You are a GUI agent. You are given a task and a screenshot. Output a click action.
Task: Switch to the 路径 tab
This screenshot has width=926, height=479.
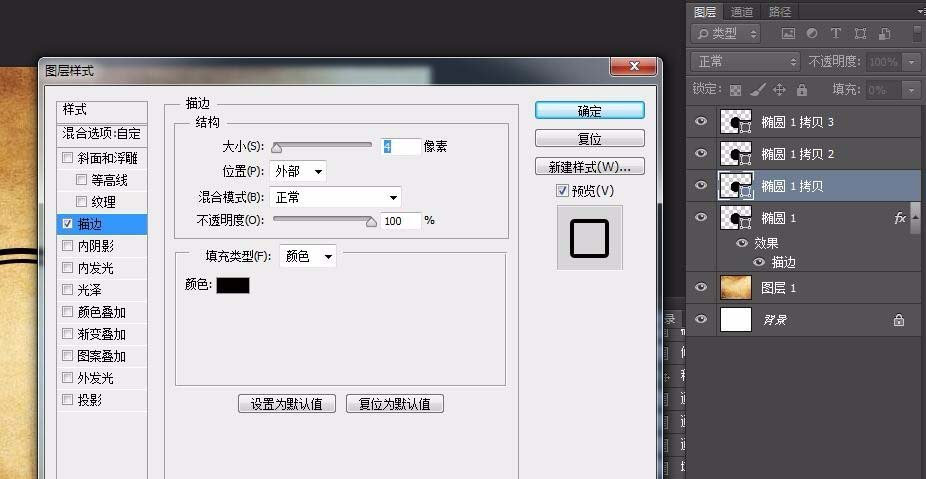pyautogui.click(x=780, y=11)
